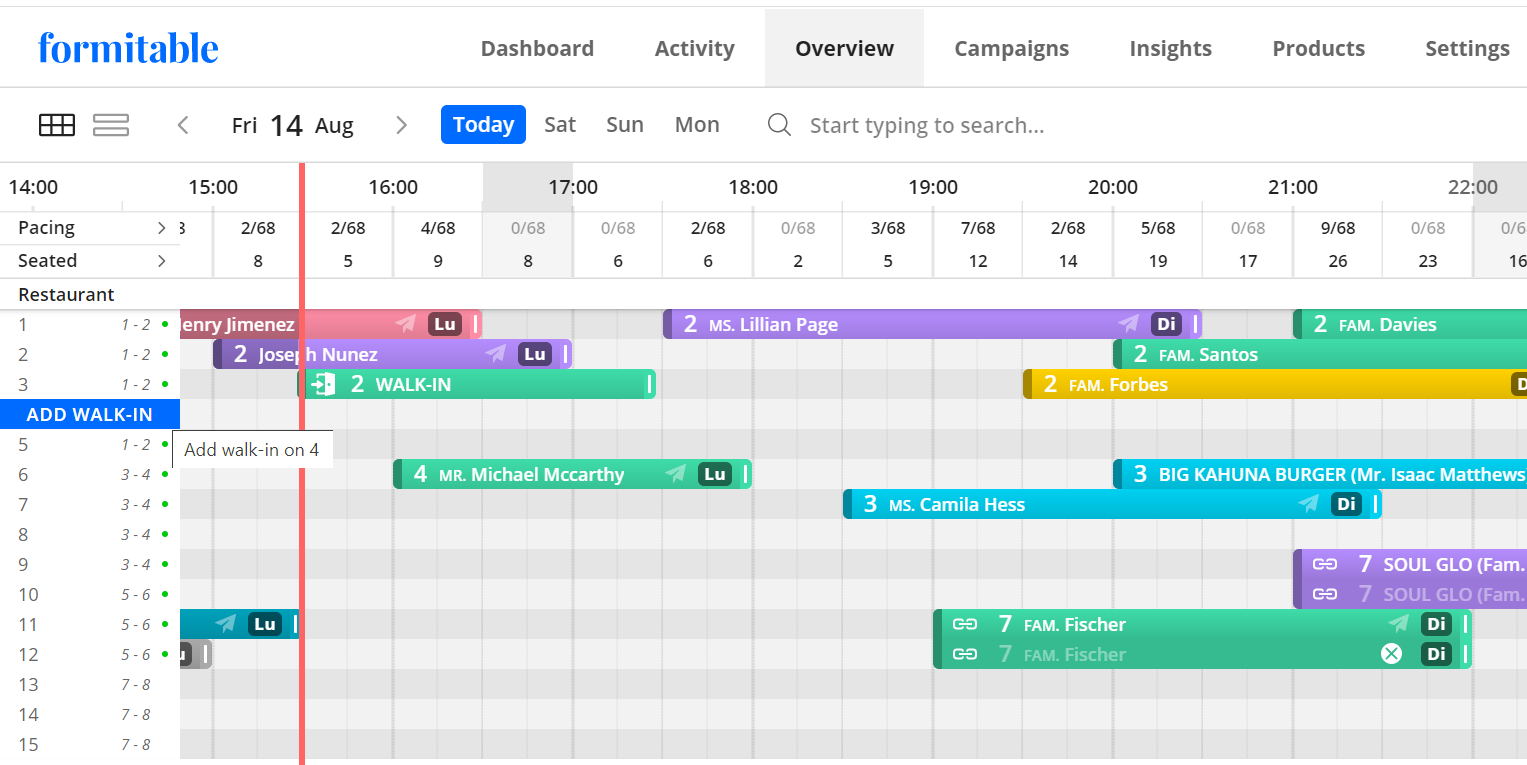This screenshot has height=765, width=1527.
Task: Click the Di dinner badge on Camila Hess booking
Action: (x=1347, y=504)
